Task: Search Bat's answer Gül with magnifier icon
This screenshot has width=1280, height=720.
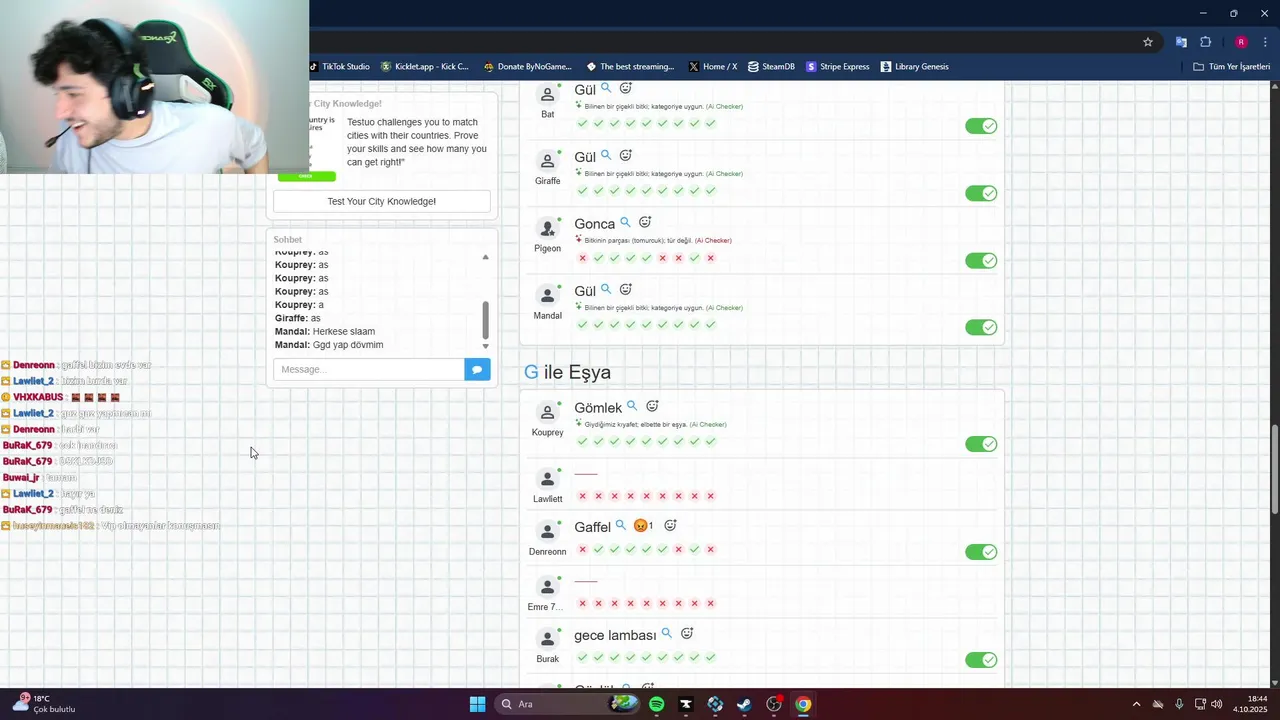Action: [606, 89]
